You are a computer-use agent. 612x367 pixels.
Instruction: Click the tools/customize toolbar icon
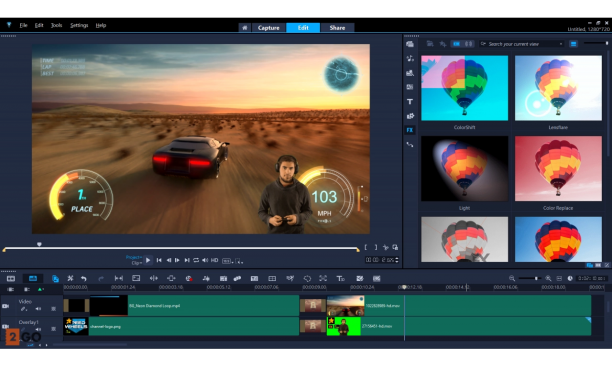pyautogui.click(x=70, y=278)
